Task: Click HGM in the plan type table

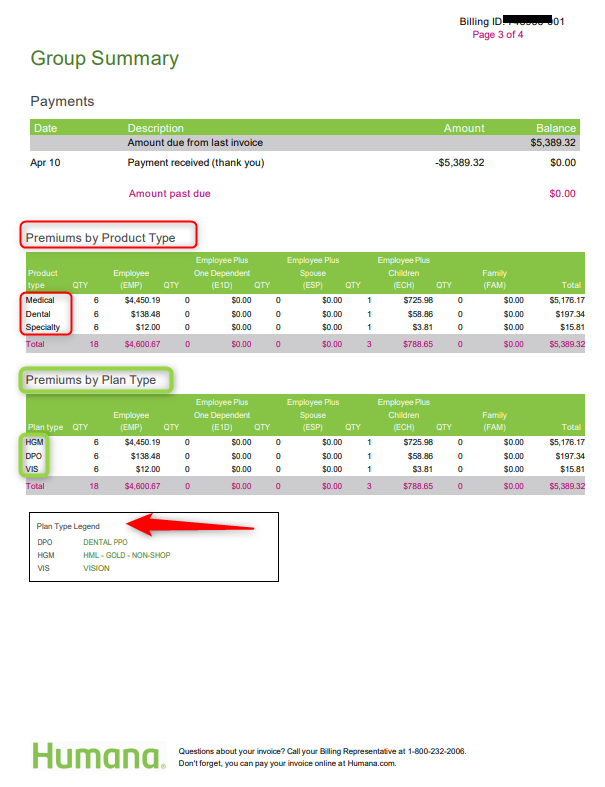Action: click(x=35, y=442)
